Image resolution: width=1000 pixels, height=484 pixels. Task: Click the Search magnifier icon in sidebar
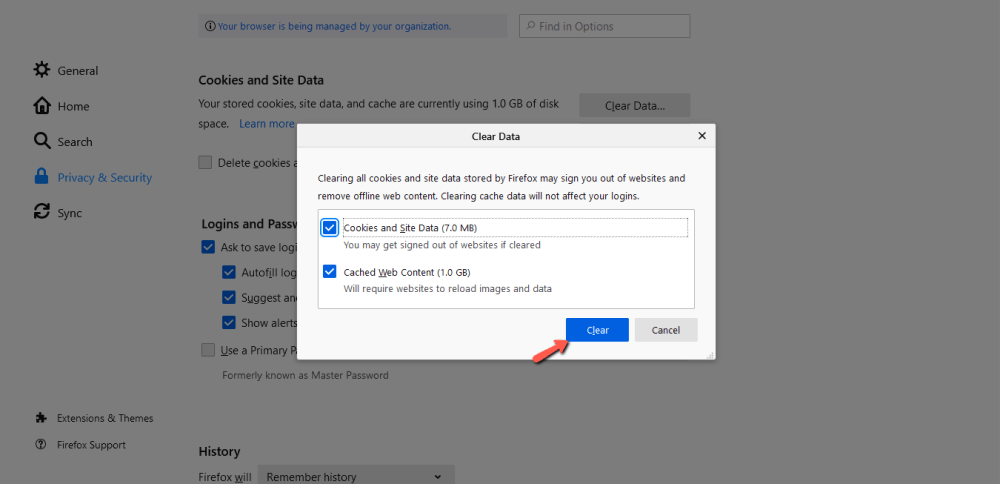tap(42, 142)
